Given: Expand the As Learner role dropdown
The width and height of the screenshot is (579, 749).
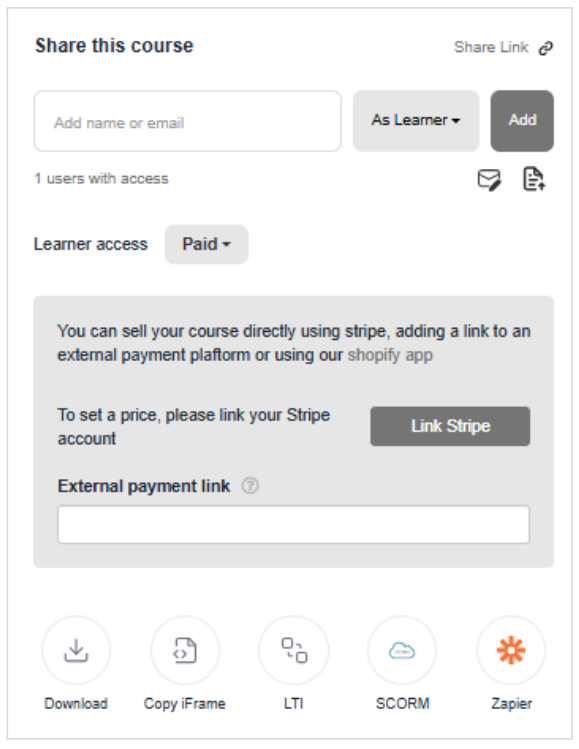Looking at the screenshot, I should click(416, 121).
